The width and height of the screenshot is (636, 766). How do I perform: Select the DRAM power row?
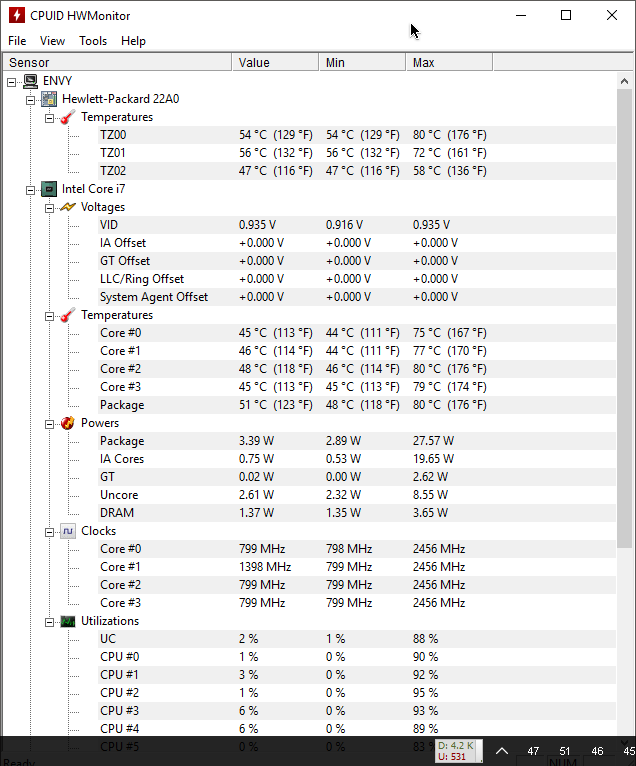pyautogui.click(x=357, y=513)
